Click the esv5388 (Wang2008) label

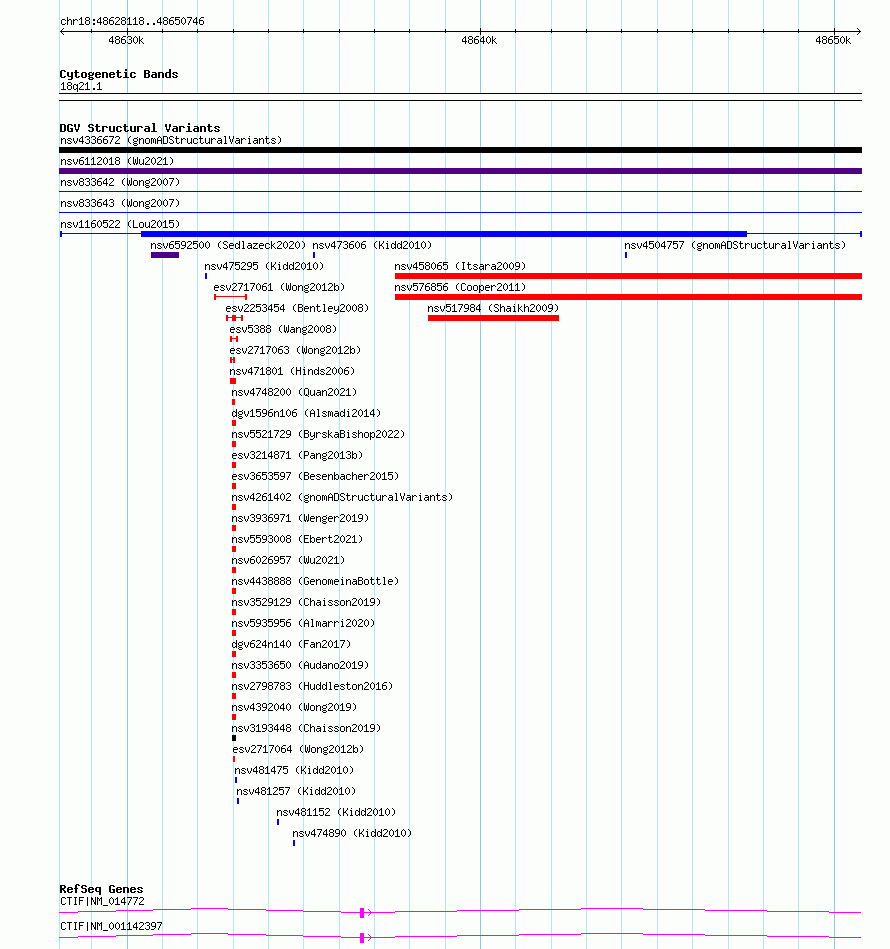(x=283, y=329)
